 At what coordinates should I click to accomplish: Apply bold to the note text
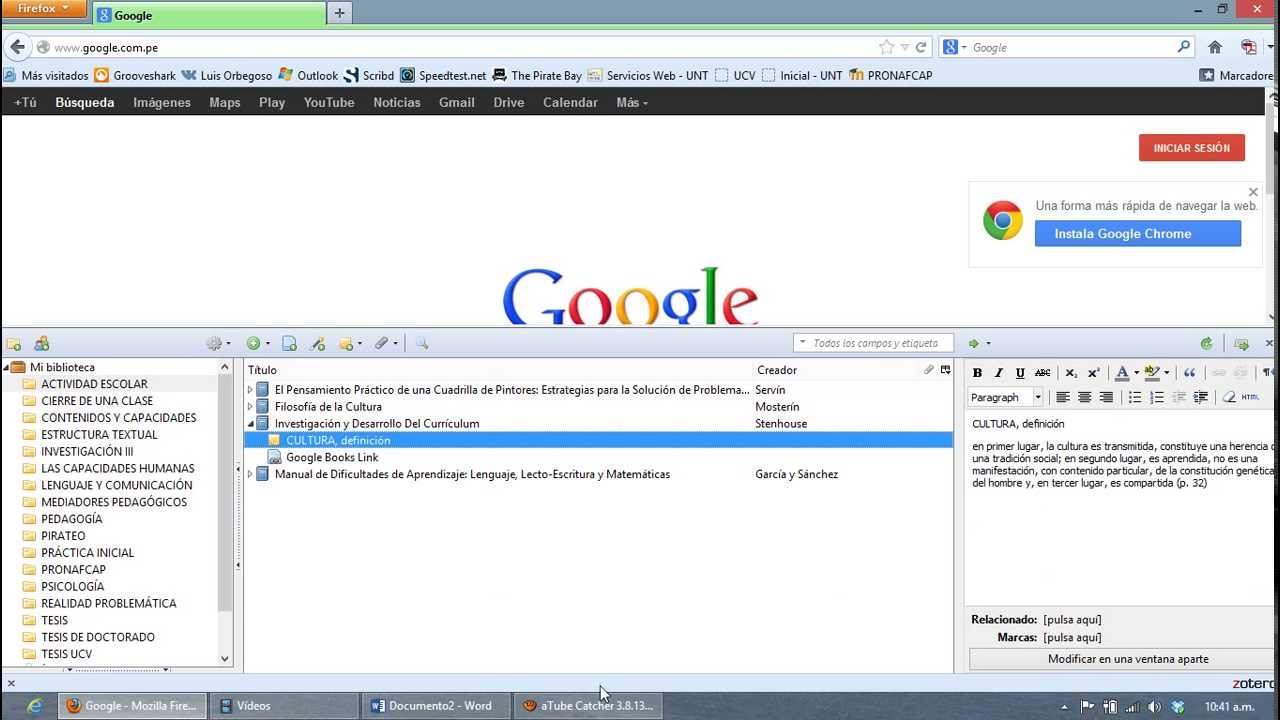[x=977, y=373]
